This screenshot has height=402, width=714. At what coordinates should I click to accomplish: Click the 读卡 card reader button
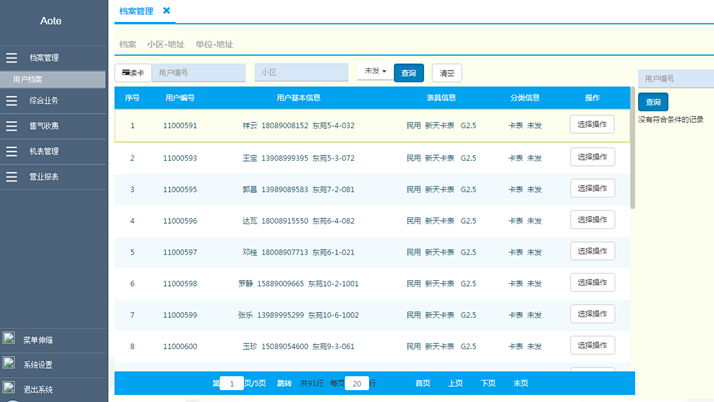(x=133, y=73)
